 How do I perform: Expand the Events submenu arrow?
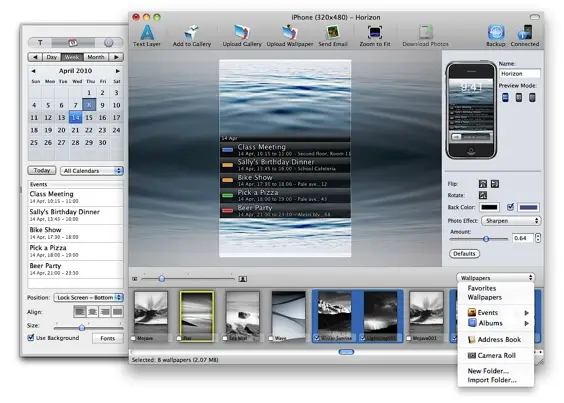[527, 313]
